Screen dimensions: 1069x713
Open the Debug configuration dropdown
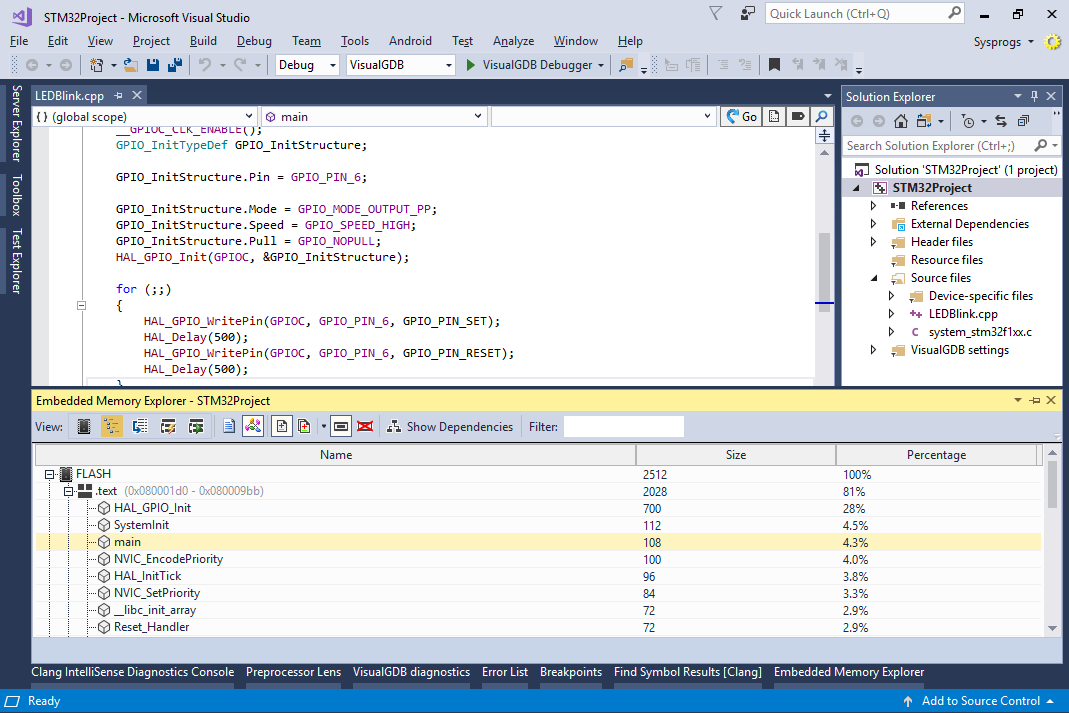[x=307, y=65]
